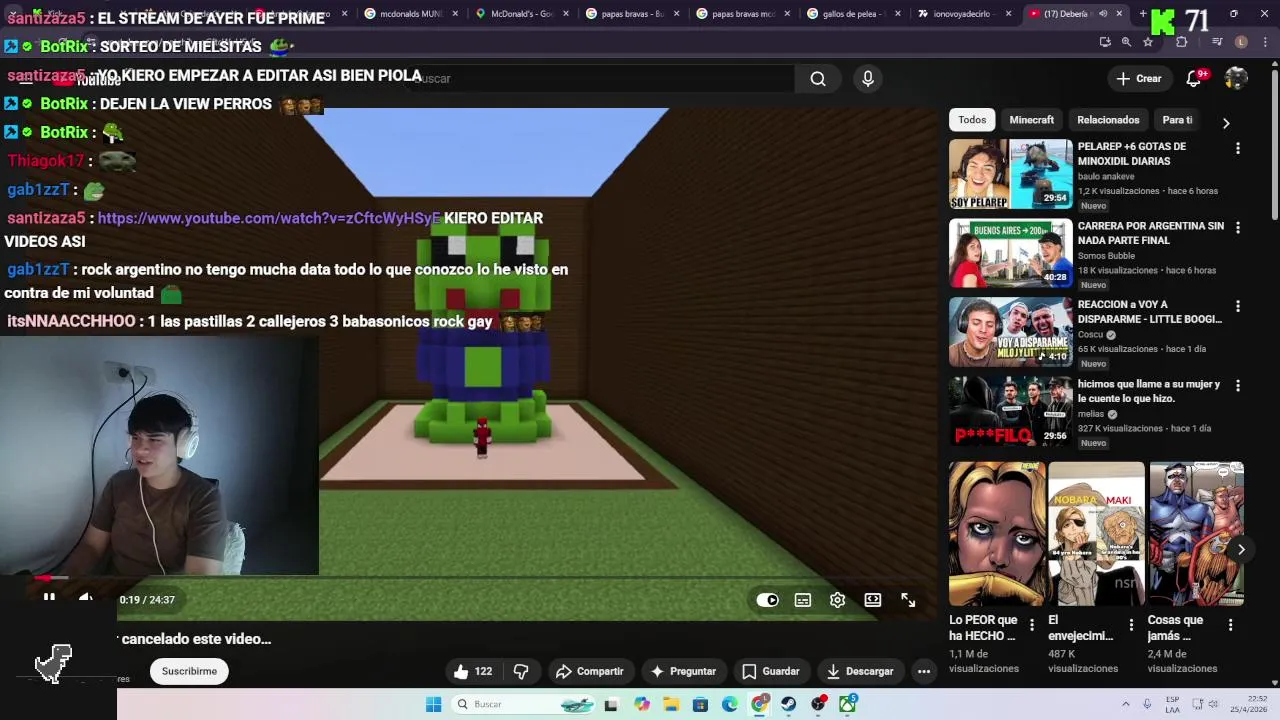The height and width of the screenshot is (720, 1280).
Task: Show next shorts with the right arrow
Action: pyautogui.click(x=1241, y=549)
